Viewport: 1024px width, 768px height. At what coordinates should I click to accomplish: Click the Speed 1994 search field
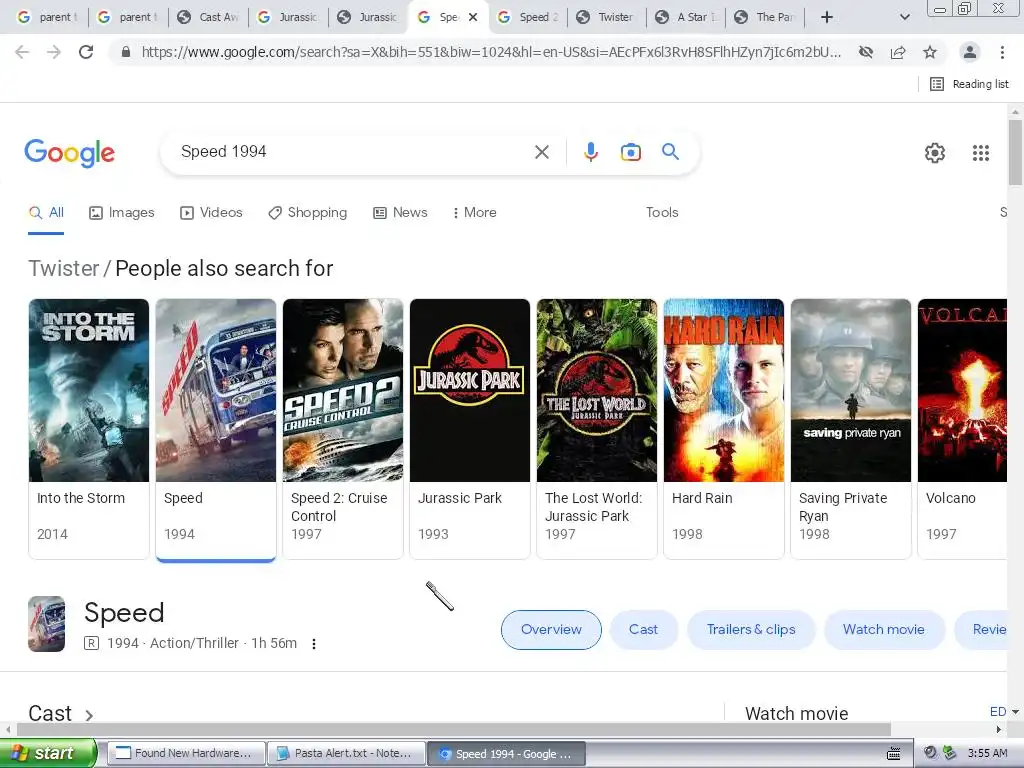tap(353, 152)
